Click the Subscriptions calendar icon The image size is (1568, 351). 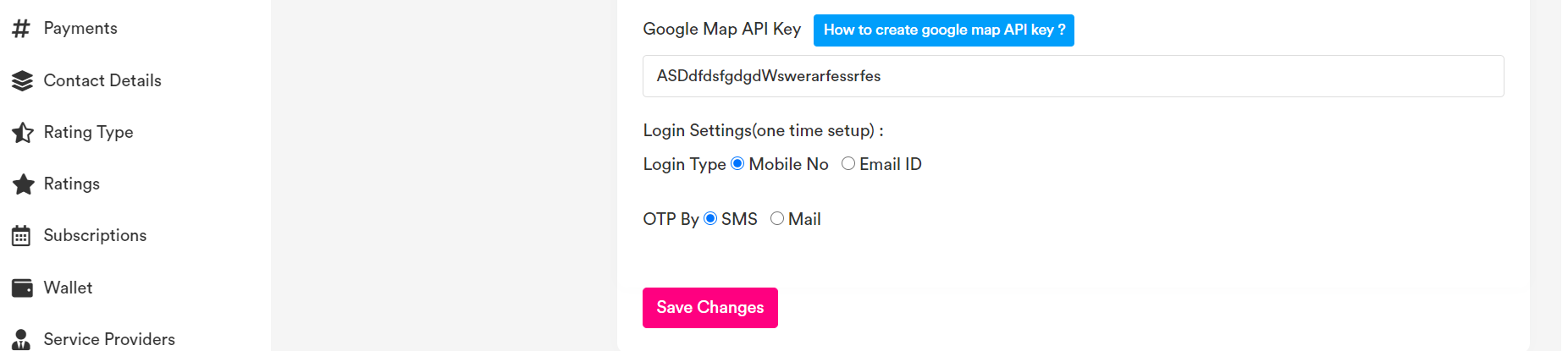point(21,236)
